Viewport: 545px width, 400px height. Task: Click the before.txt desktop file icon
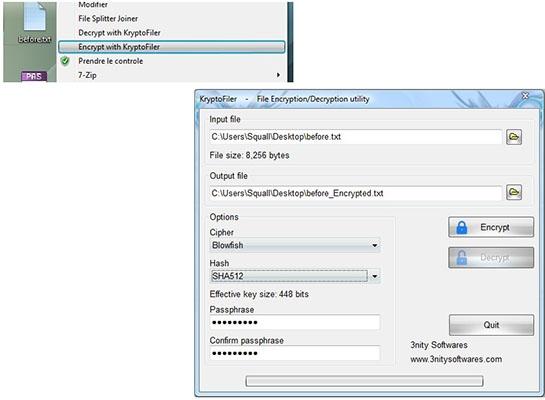tap(34, 23)
